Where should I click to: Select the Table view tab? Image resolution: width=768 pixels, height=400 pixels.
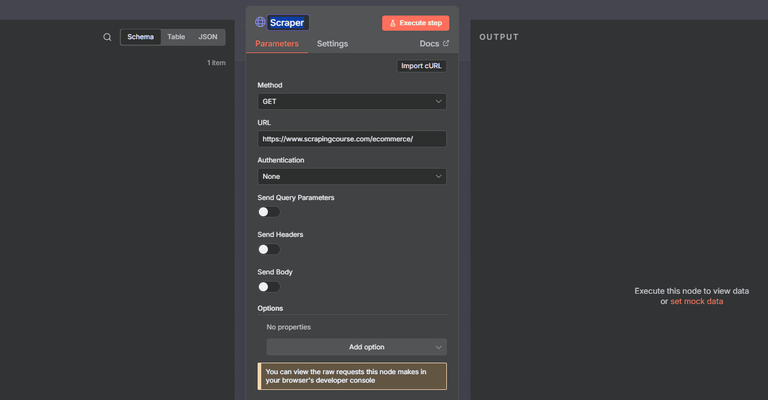pyautogui.click(x=176, y=37)
